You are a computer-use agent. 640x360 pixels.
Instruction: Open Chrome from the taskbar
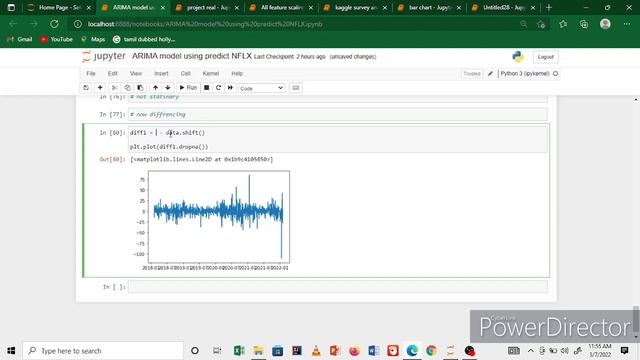pyautogui.click(x=431, y=351)
